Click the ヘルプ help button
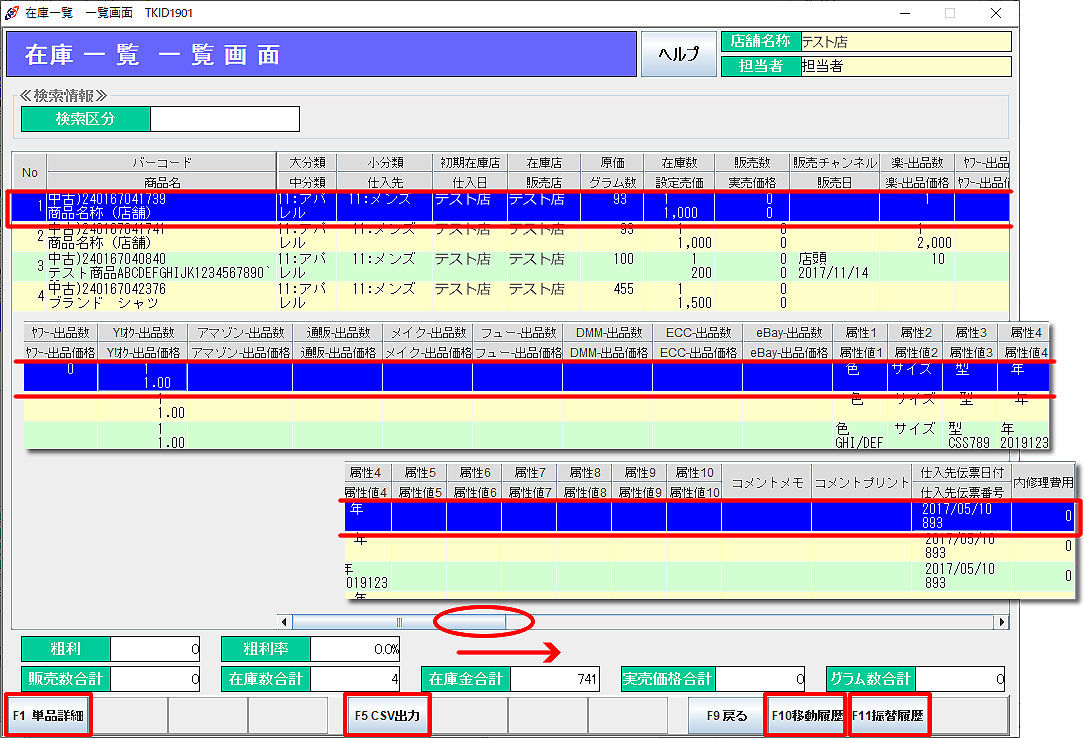This screenshot has height=738, width=1084. tap(678, 54)
